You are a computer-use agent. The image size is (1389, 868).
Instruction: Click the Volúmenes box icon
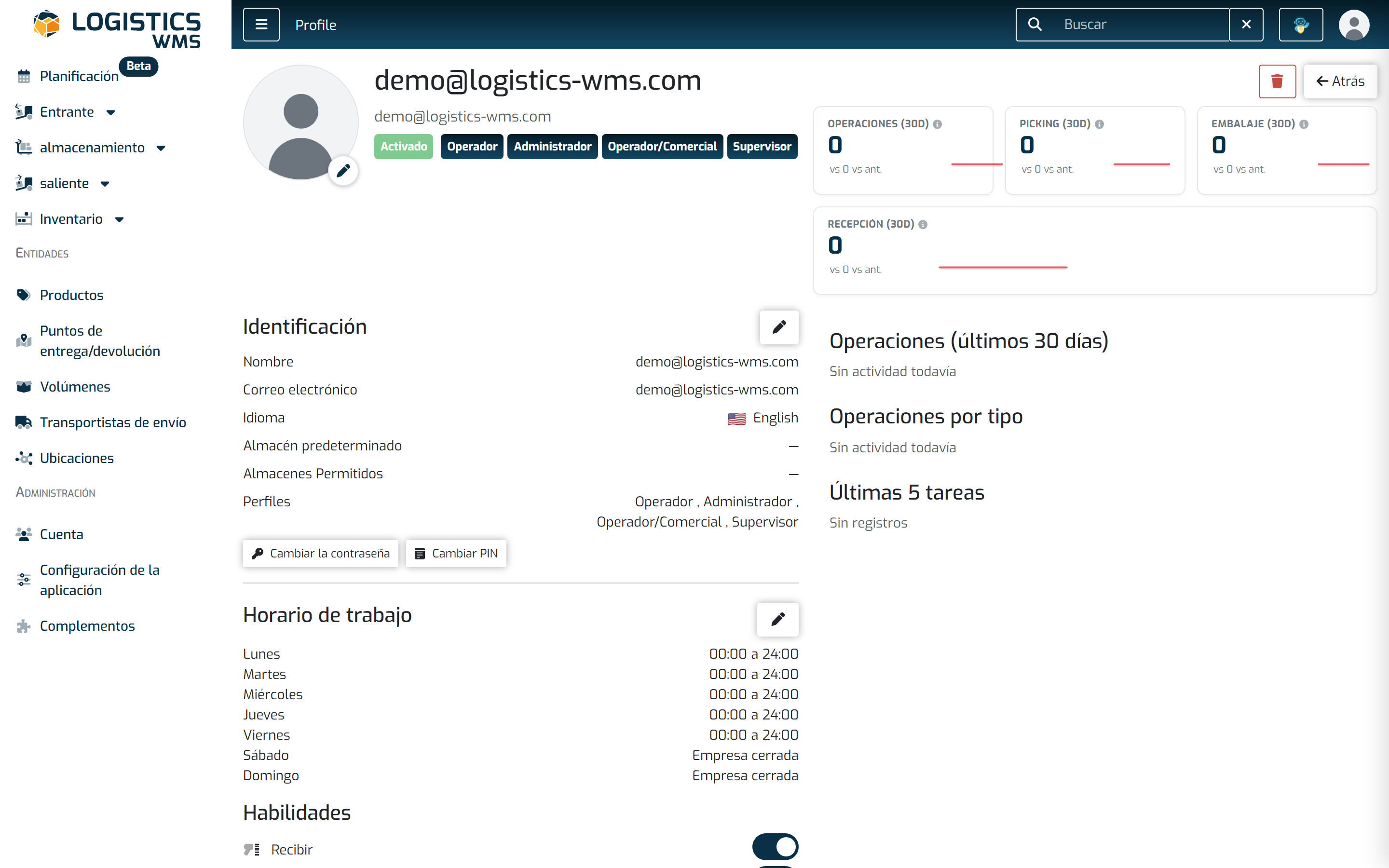pos(24,387)
